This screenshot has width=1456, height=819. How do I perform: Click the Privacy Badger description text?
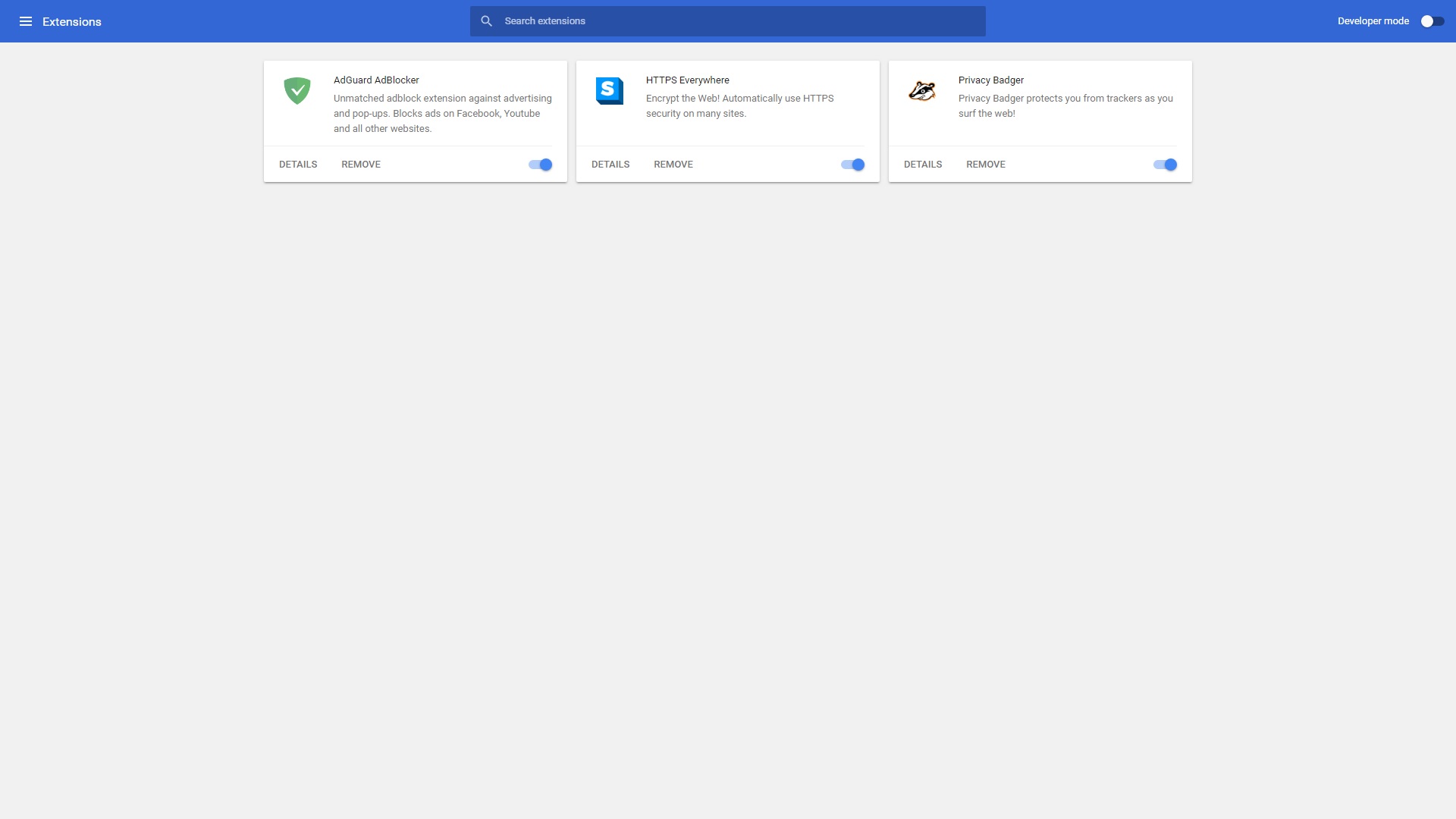[x=1065, y=106]
